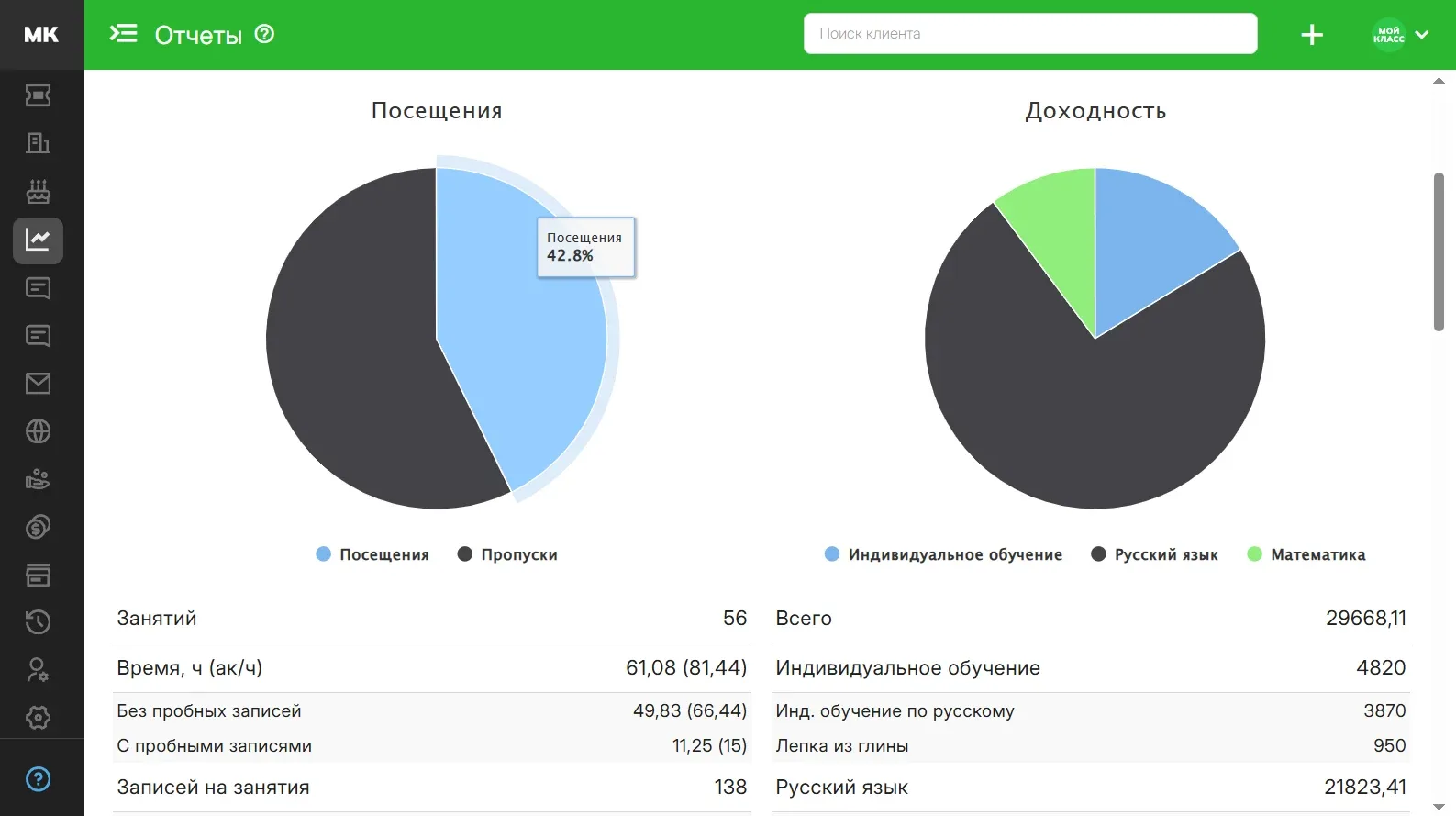Image resolution: width=1456 pixels, height=816 pixels.
Task: Click the scrollbar down arrow
Action: click(1439, 807)
